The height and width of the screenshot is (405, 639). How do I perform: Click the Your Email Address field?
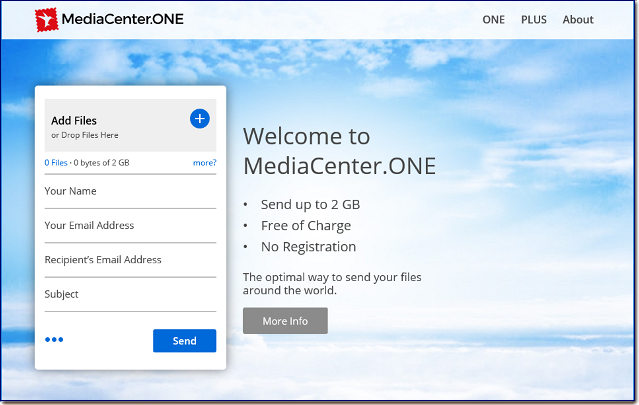[x=130, y=226]
